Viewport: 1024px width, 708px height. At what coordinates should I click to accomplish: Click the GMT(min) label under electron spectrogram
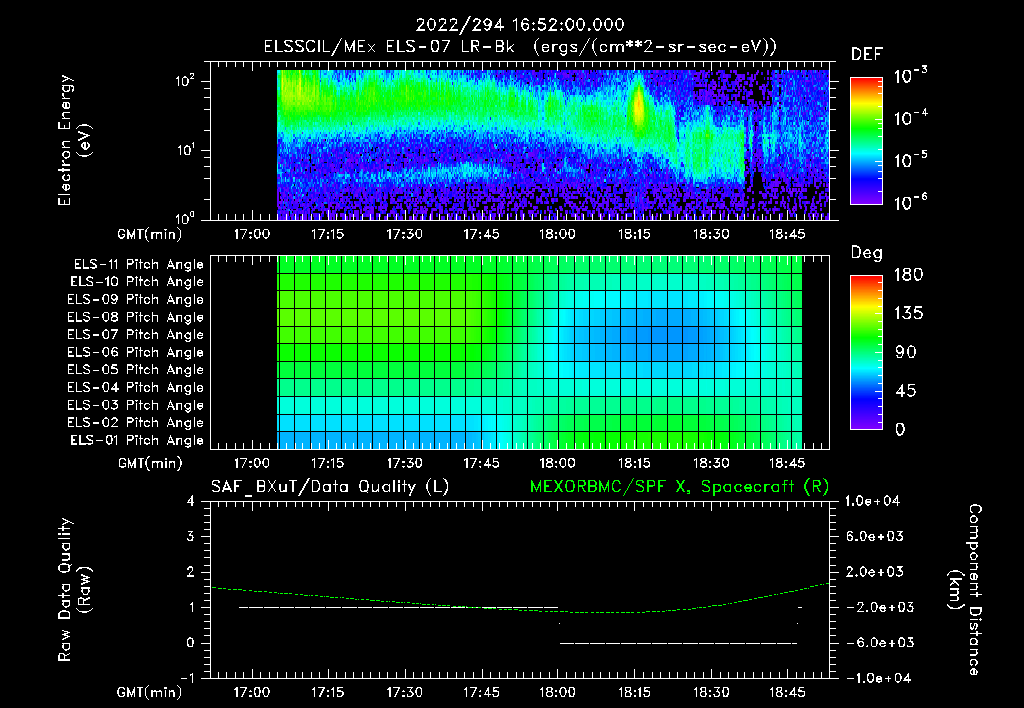click(149, 234)
